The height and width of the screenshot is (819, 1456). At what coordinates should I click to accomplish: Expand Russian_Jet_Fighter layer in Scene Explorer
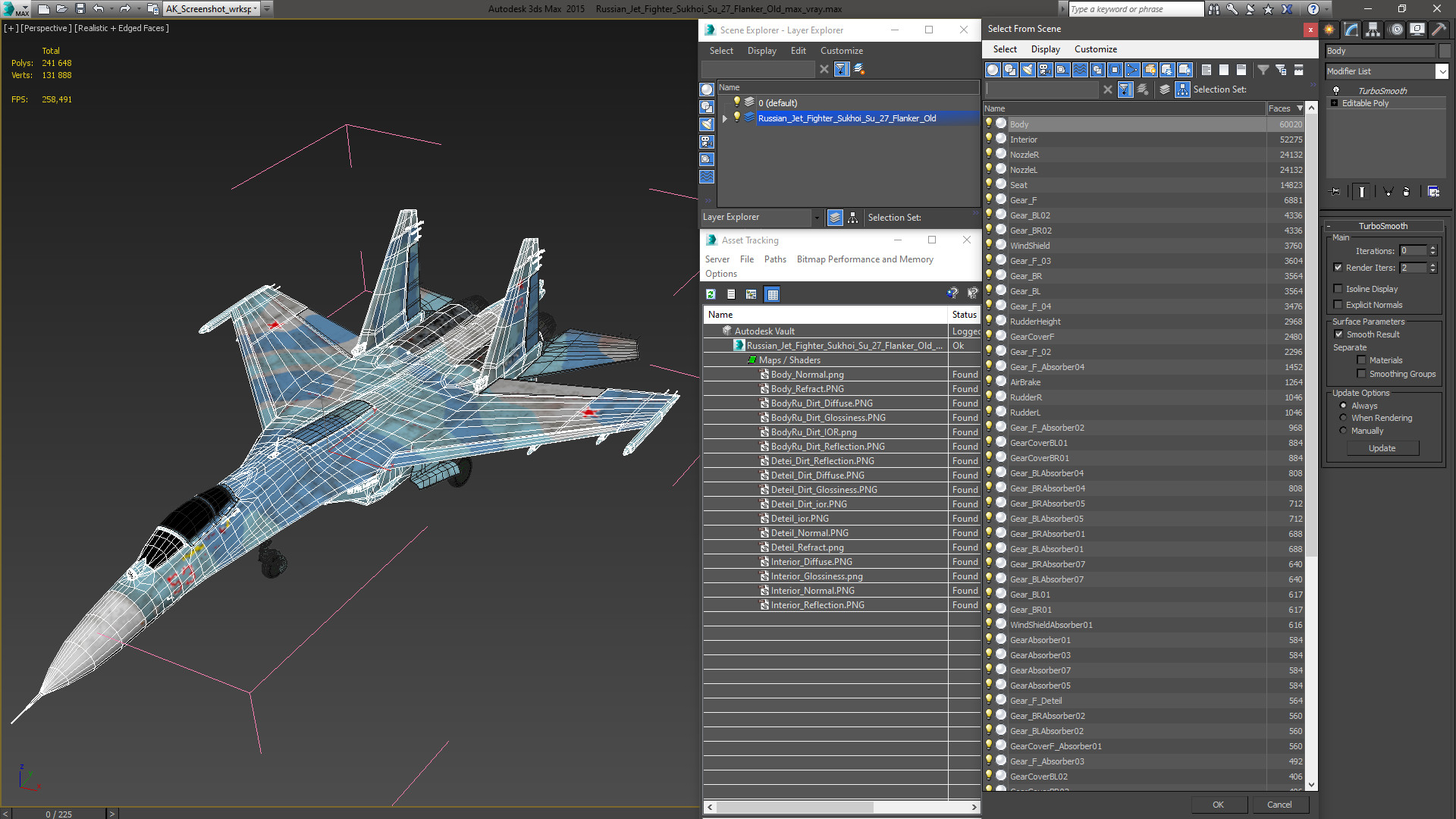pos(725,118)
